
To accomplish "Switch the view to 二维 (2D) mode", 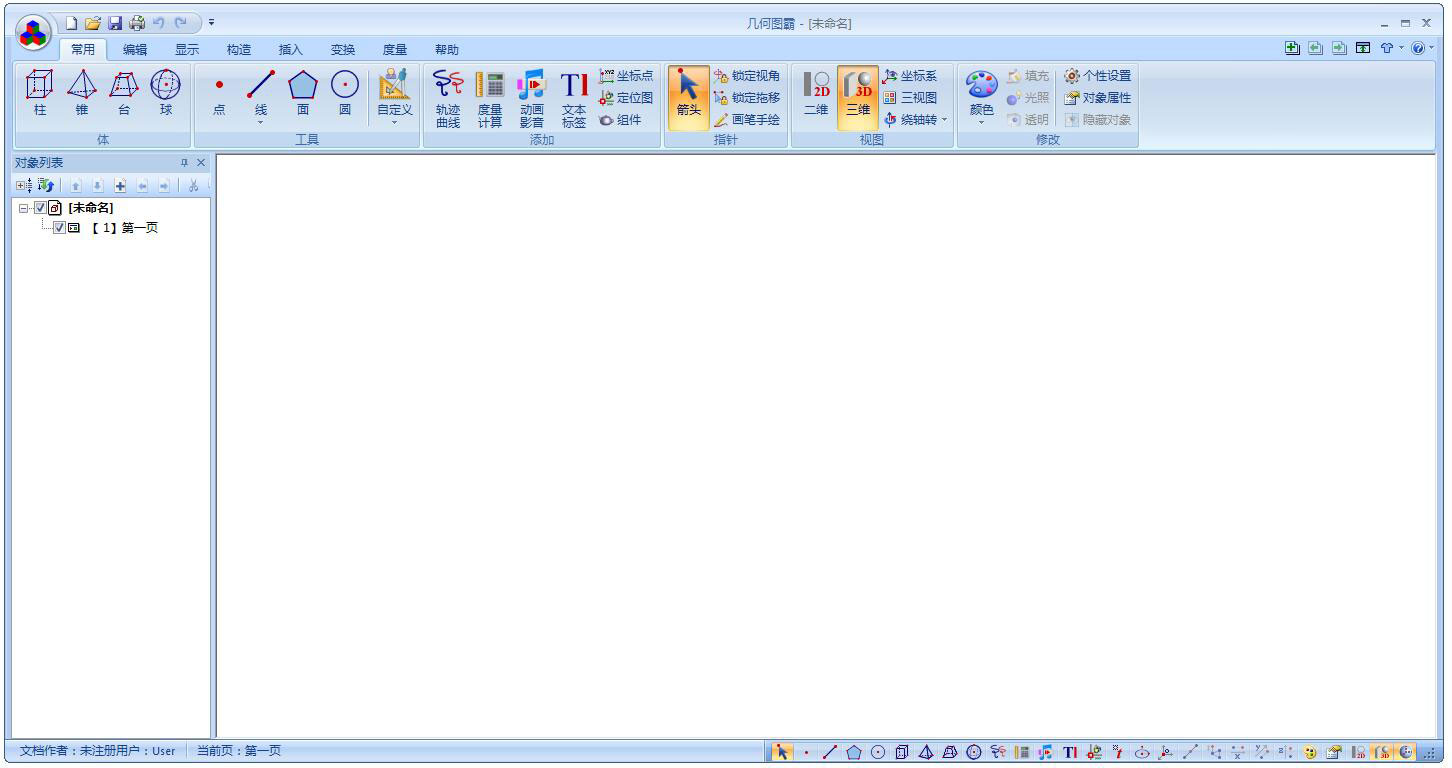I will 816,93.
